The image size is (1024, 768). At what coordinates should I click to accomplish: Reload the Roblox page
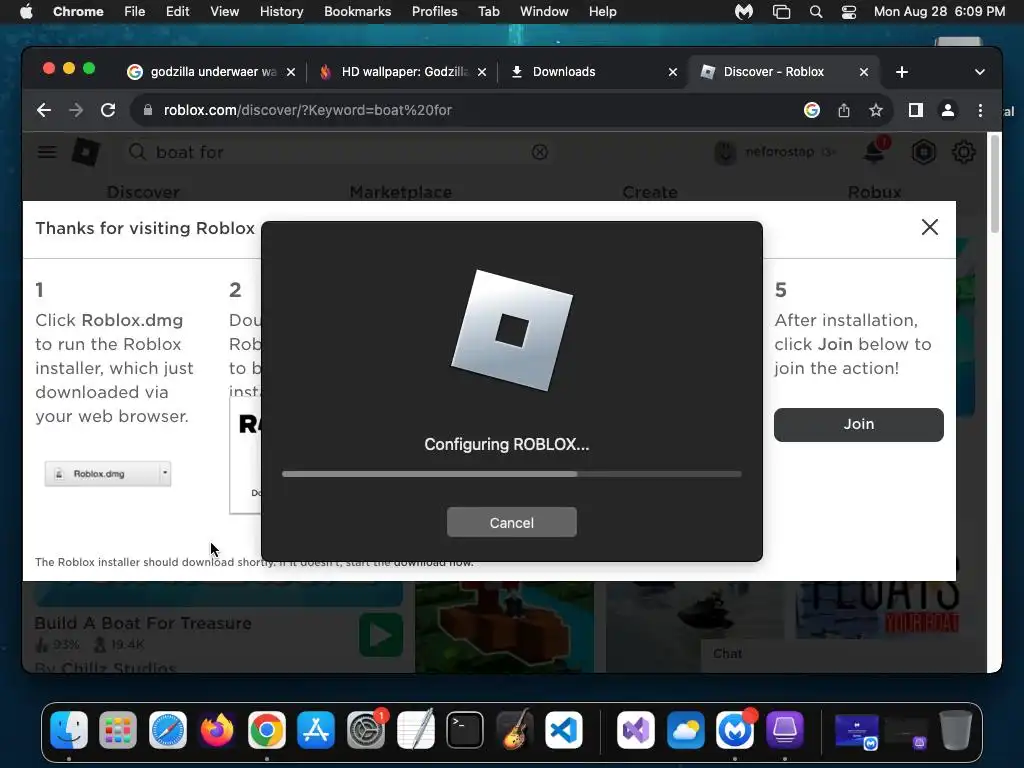(x=108, y=110)
